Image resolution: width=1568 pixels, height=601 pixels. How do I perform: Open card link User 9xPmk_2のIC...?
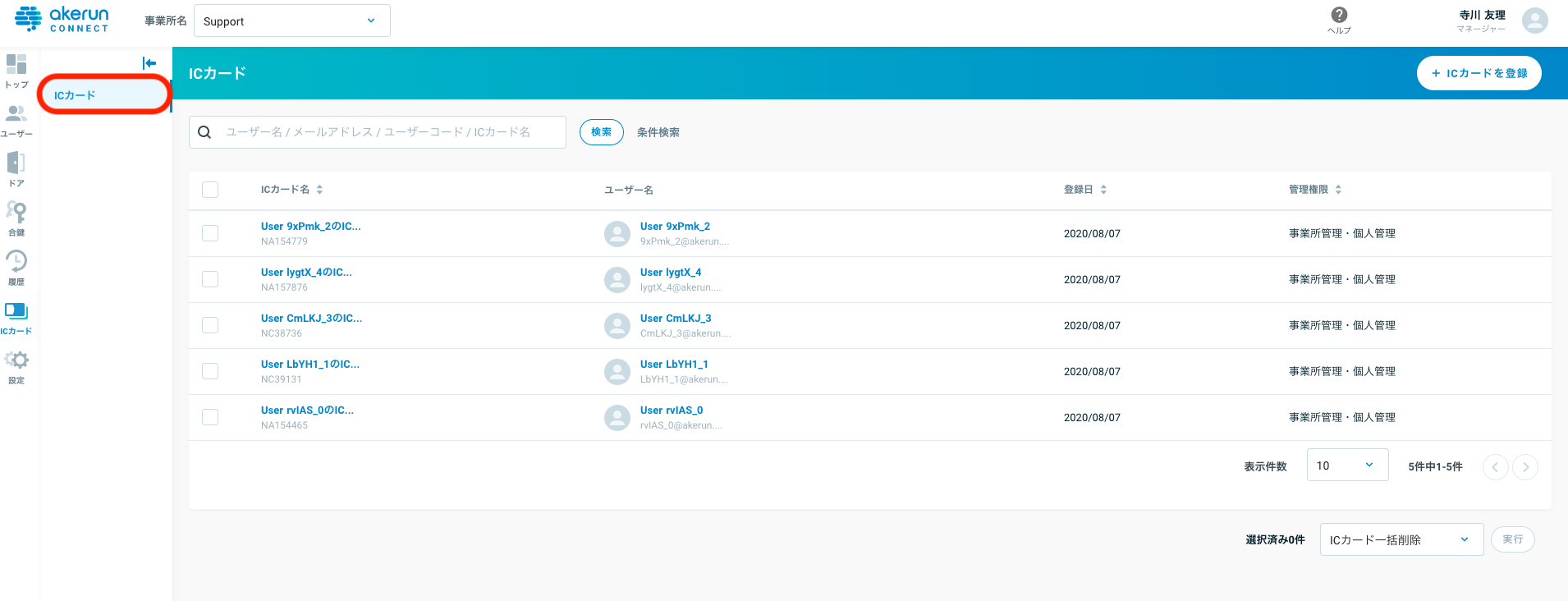(310, 227)
